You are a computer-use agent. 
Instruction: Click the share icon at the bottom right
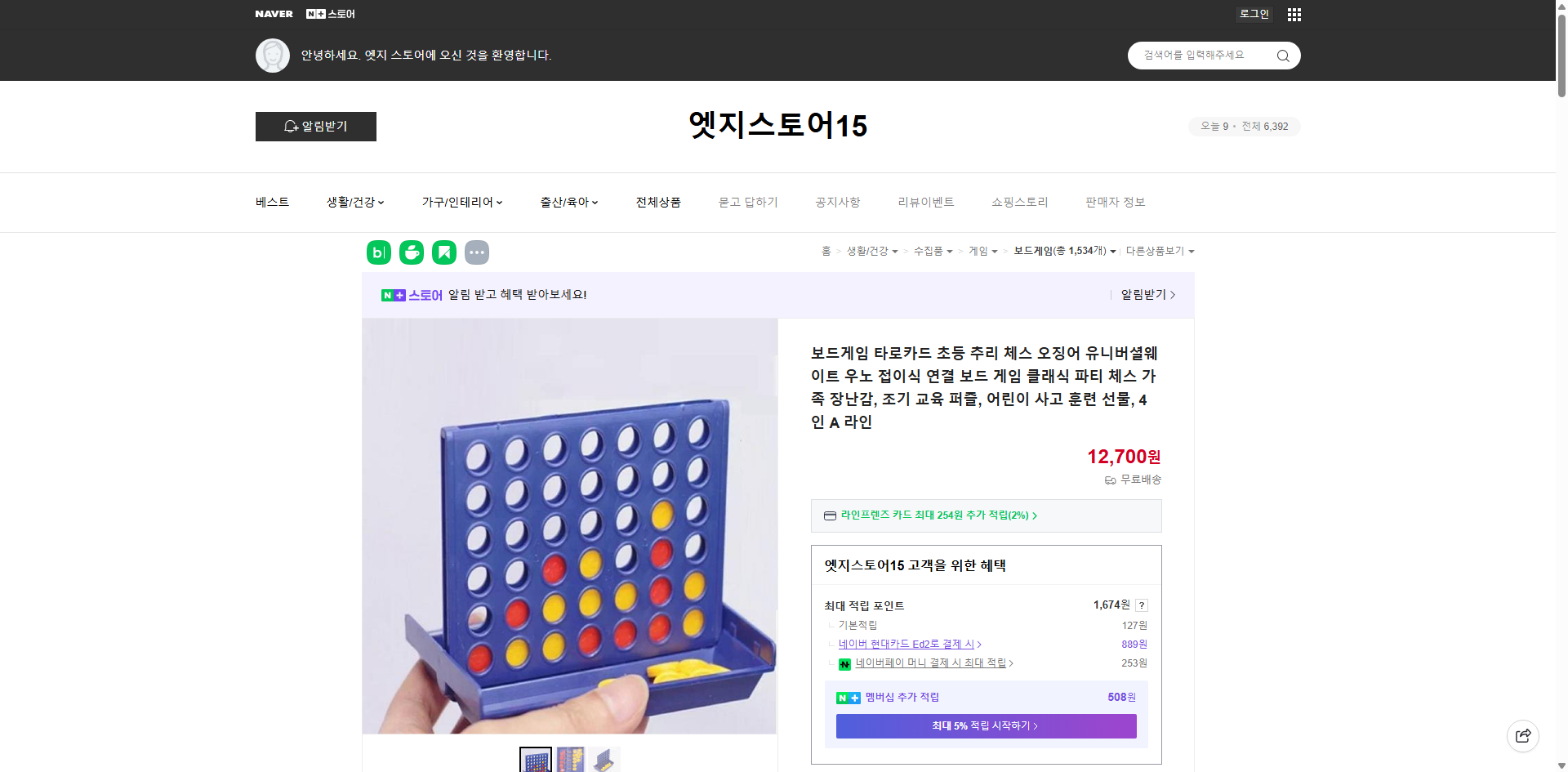pyautogui.click(x=1523, y=735)
